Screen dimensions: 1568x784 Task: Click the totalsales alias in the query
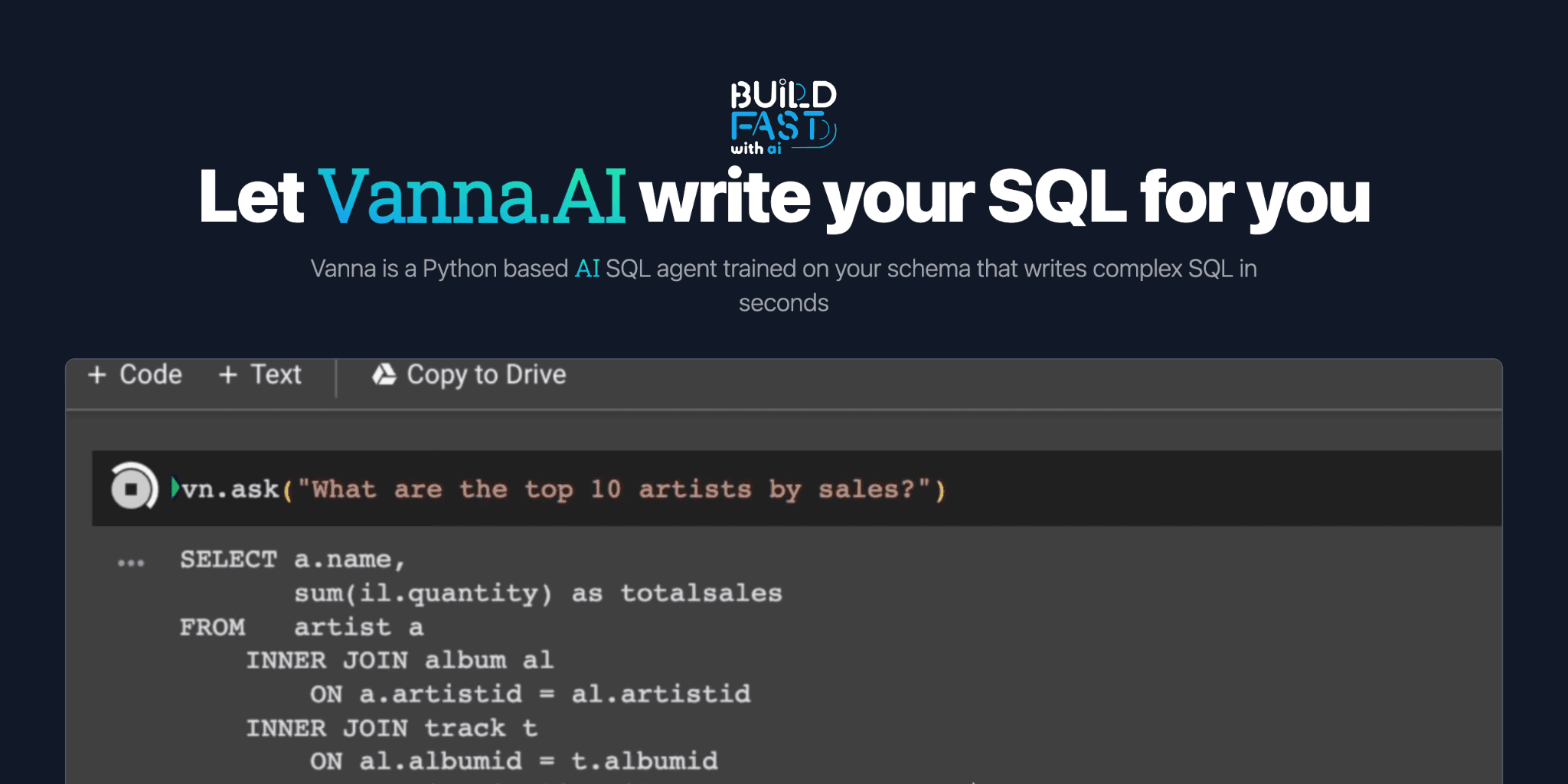(x=701, y=593)
